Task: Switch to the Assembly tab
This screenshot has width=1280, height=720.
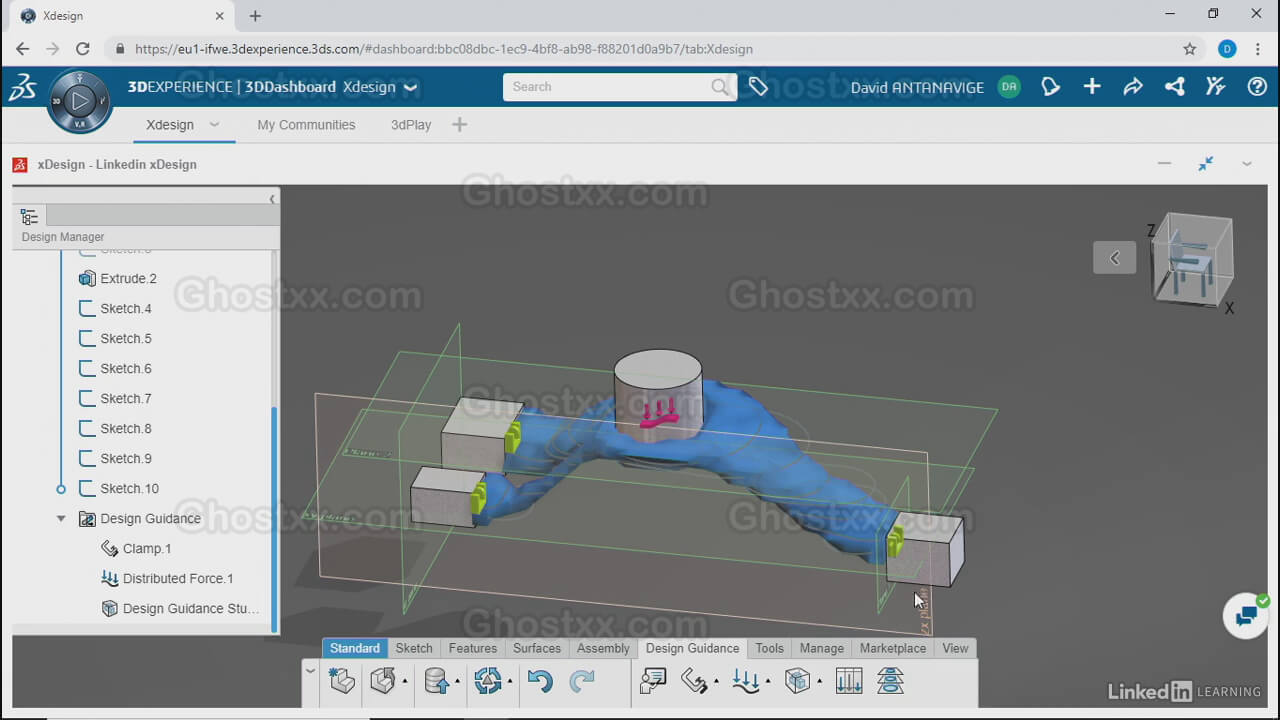Action: point(603,648)
